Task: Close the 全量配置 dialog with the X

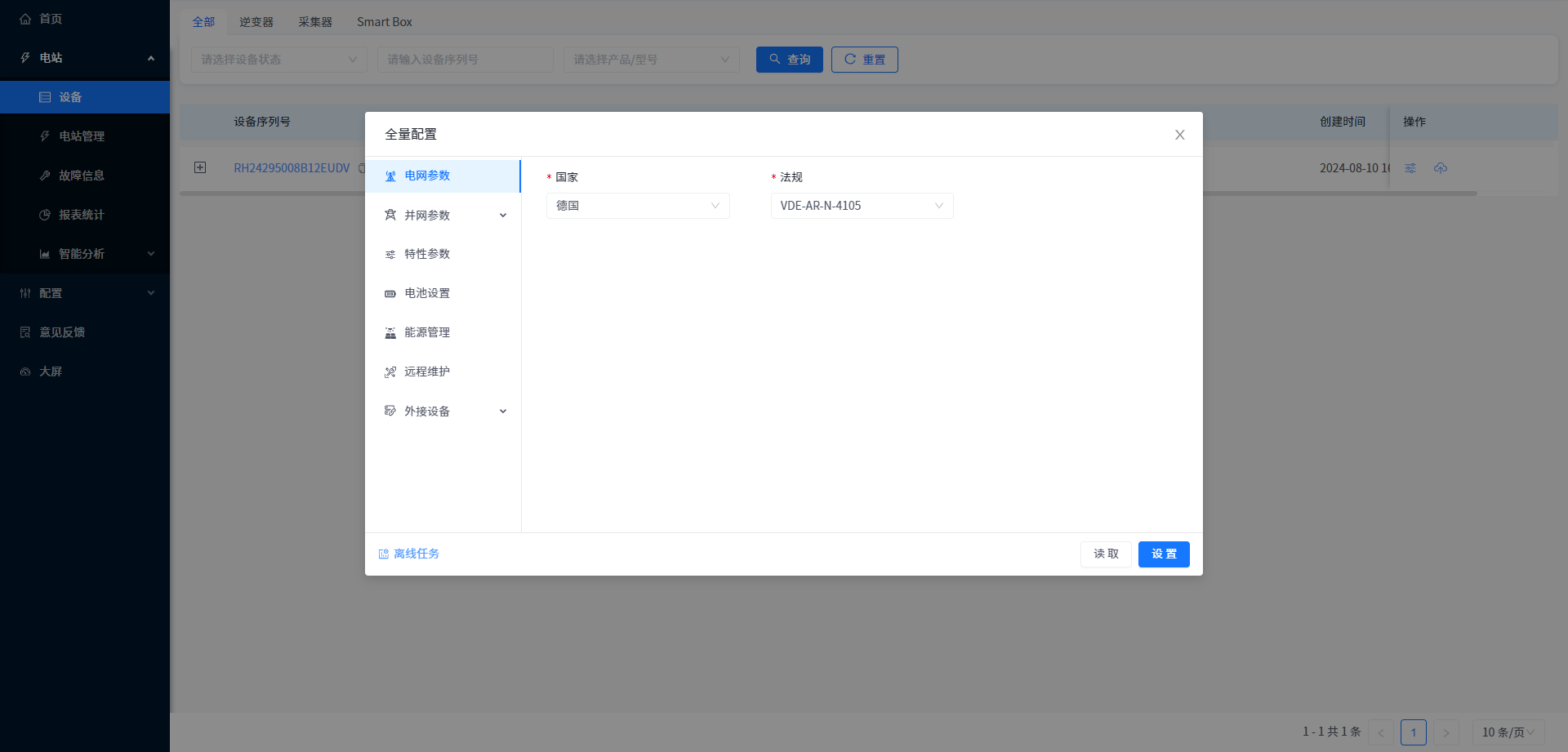Action: point(1179,135)
